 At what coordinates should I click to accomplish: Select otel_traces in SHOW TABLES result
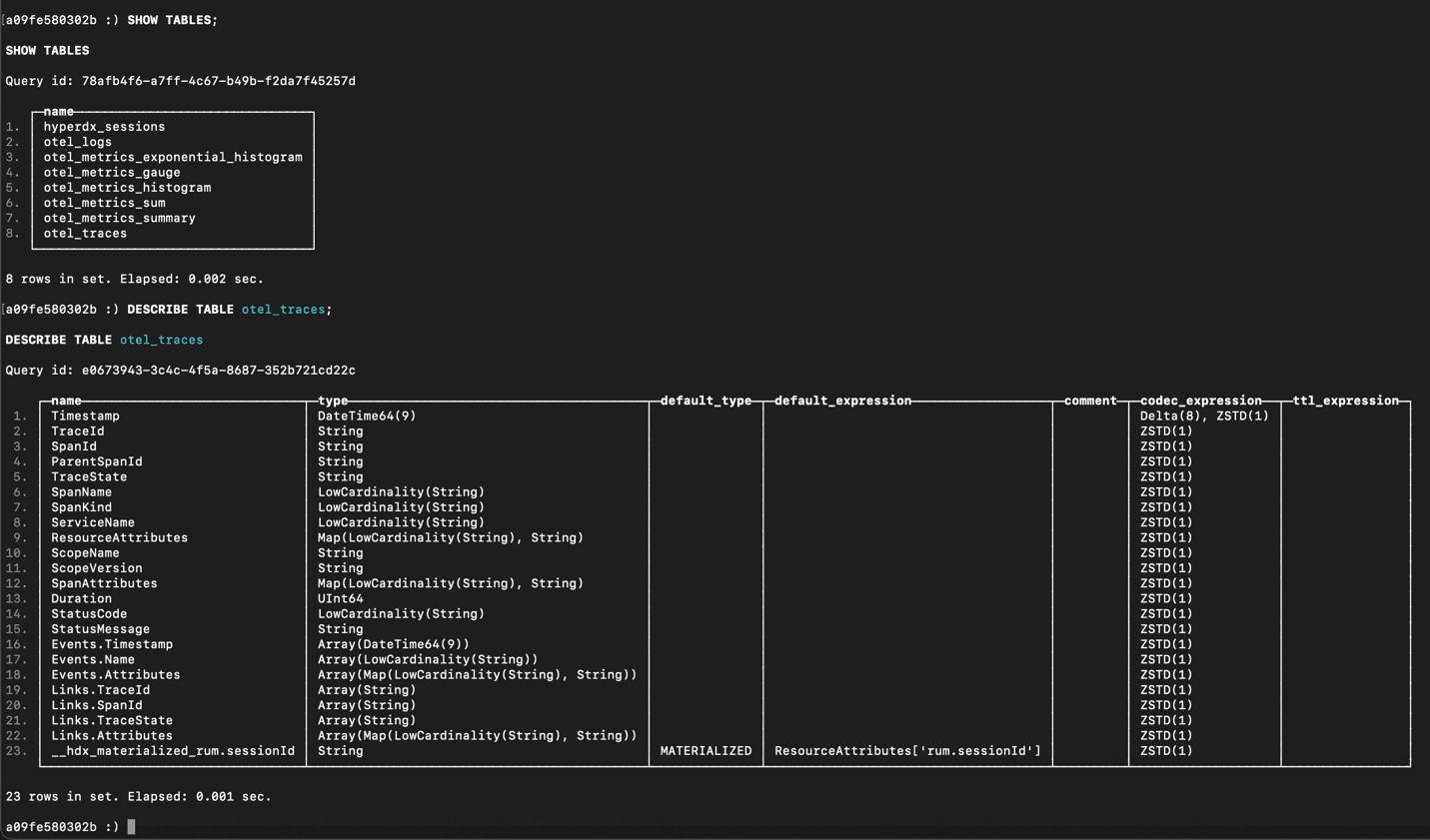85,233
